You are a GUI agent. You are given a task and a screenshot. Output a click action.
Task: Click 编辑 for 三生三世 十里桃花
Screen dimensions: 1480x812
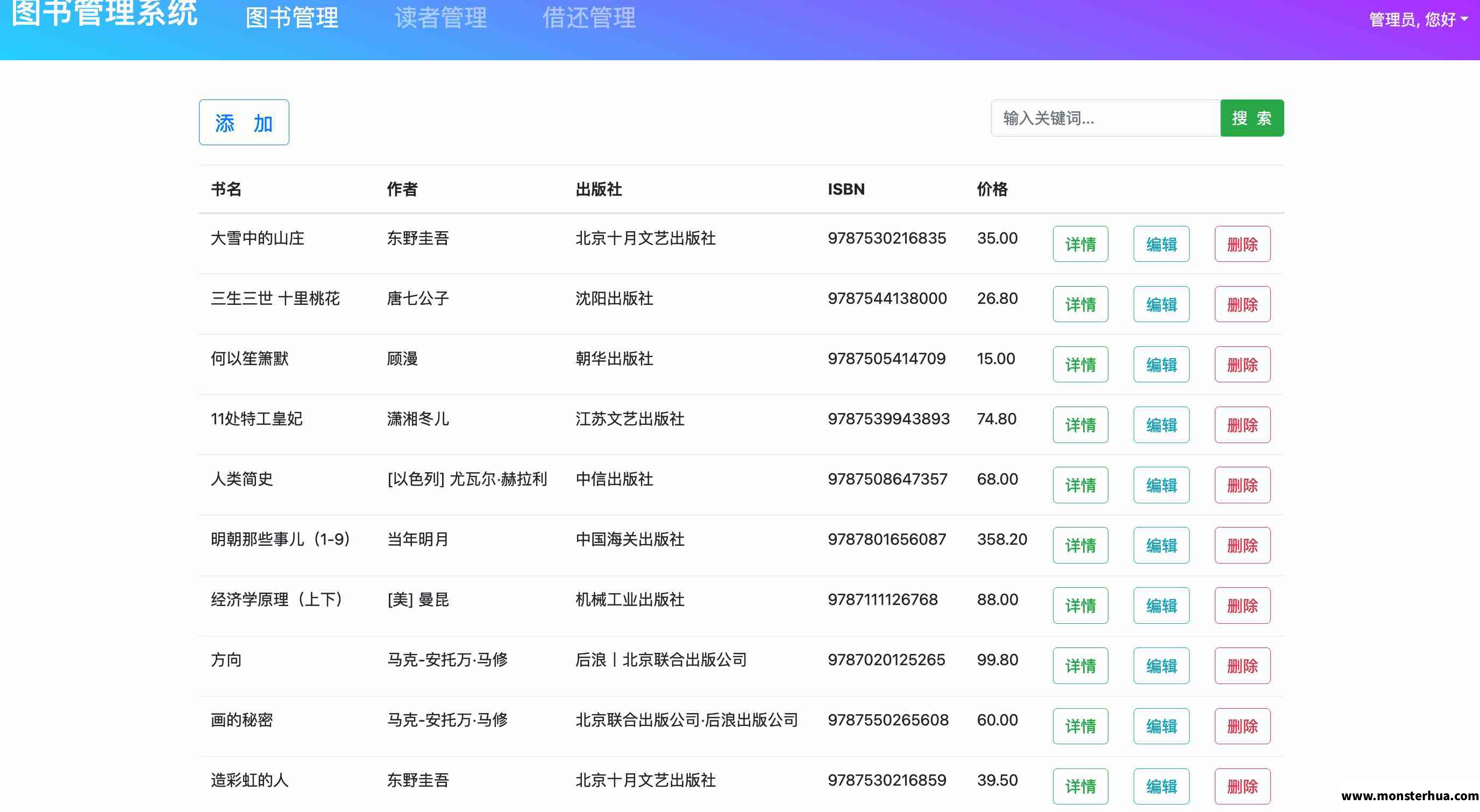tap(1162, 304)
